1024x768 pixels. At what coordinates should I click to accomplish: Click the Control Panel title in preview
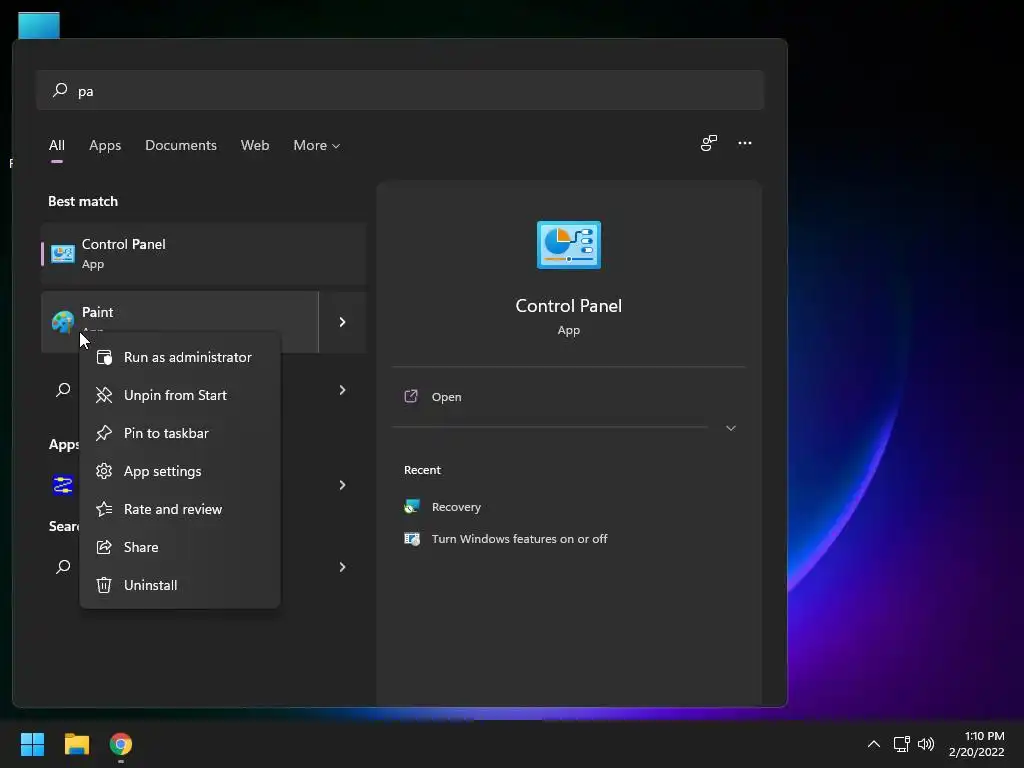click(x=569, y=306)
